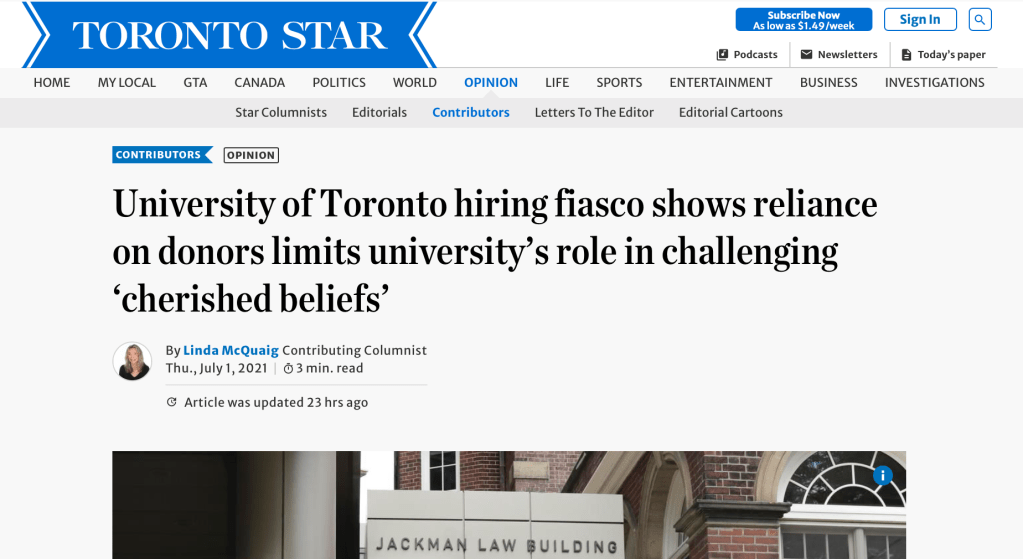Click the image info icon
The image size is (1023, 559).
(x=882, y=476)
